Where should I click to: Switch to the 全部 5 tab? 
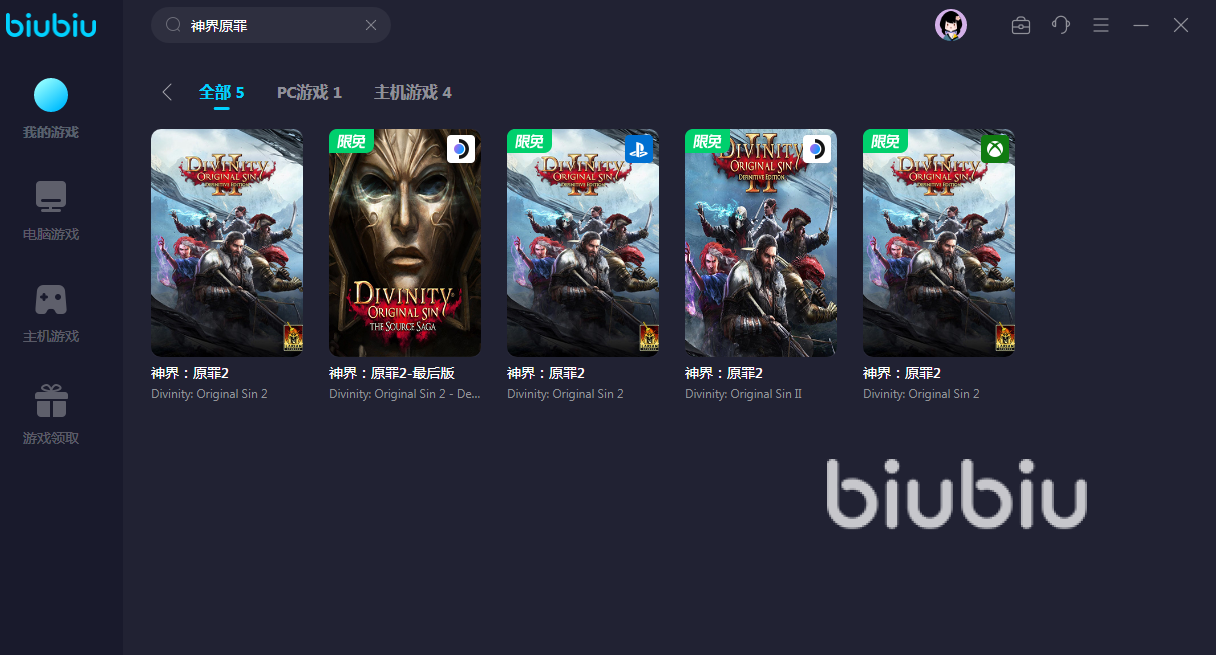point(221,92)
